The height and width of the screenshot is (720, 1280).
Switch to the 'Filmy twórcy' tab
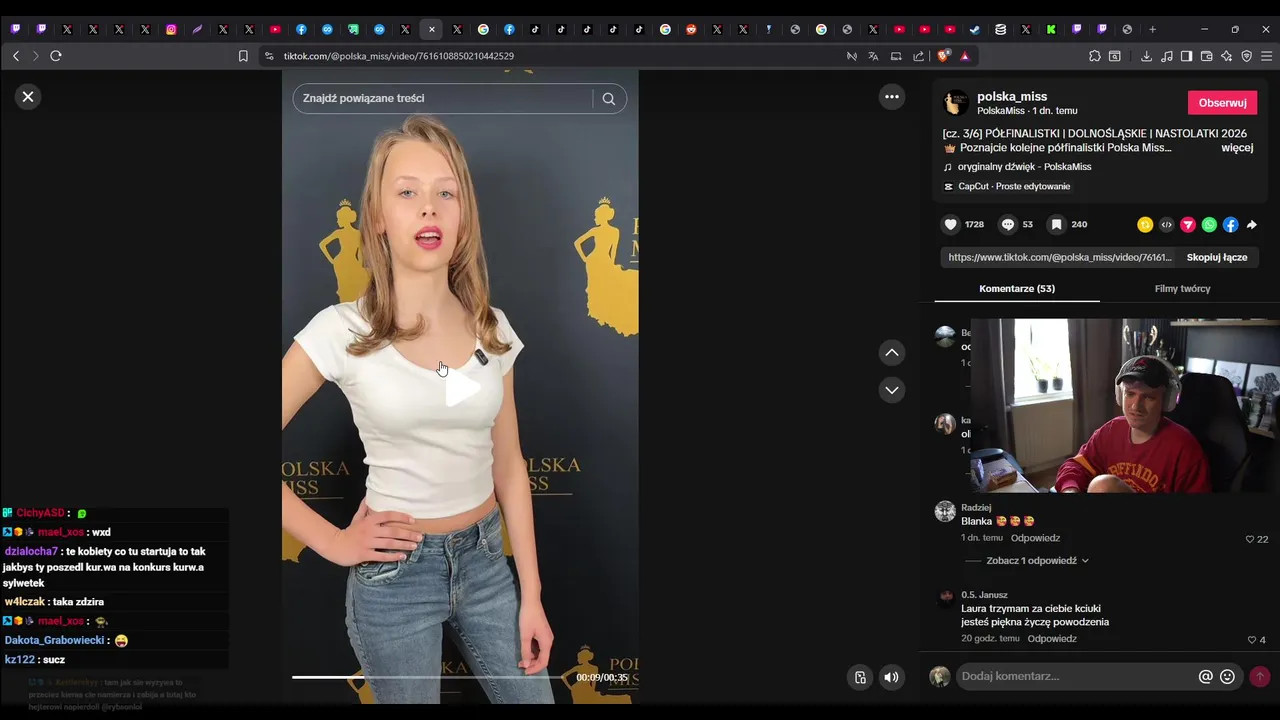[1182, 289]
